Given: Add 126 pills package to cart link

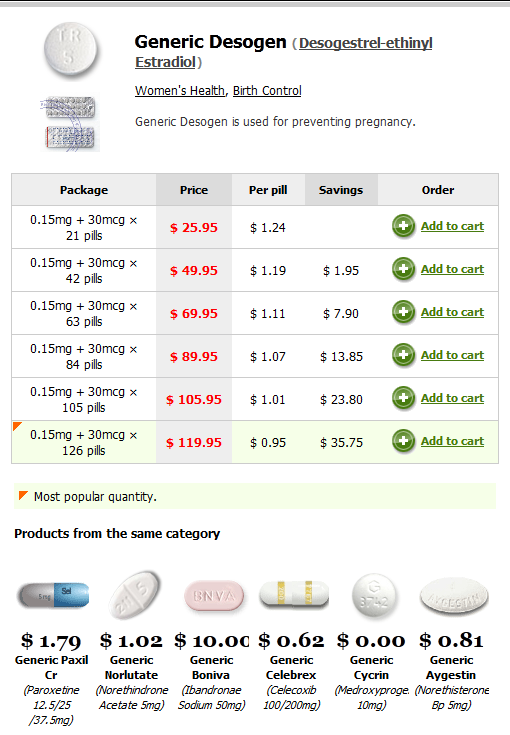Looking at the screenshot, I should [452, 441].
